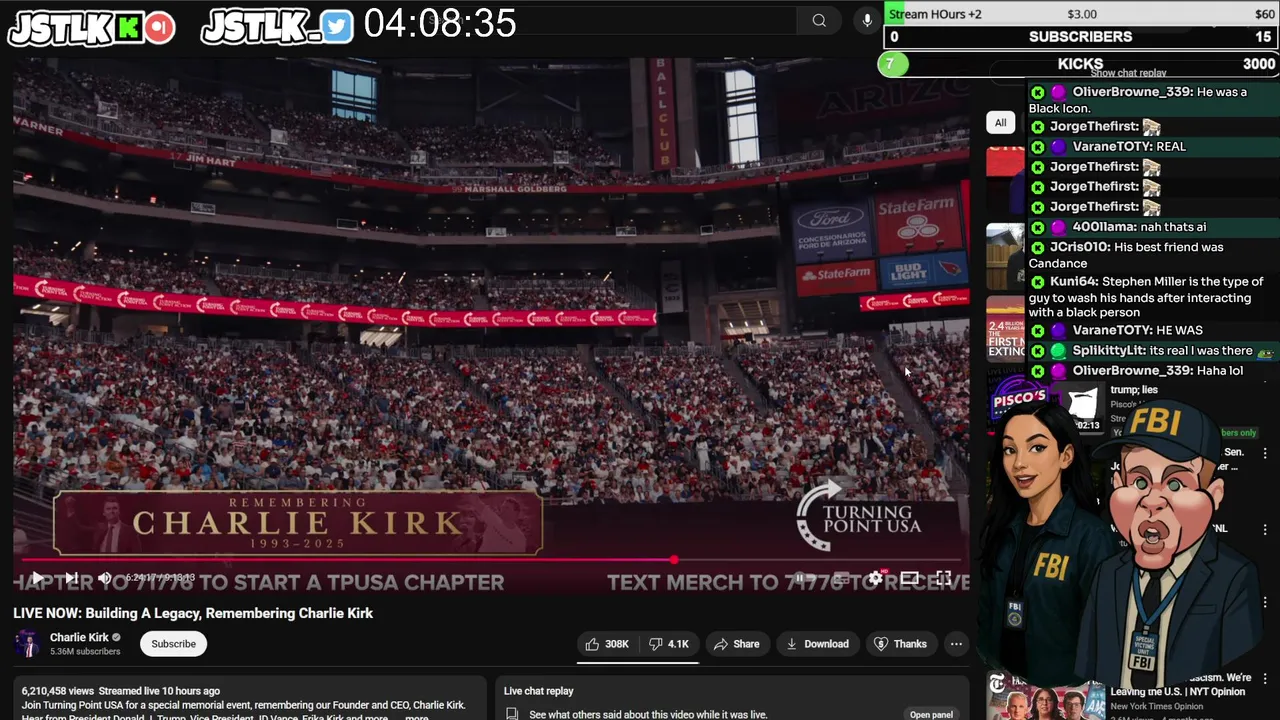Open 'Leaving the U.S. | NYT Opinion' video
The image size is (1280, 720).
1177,692
